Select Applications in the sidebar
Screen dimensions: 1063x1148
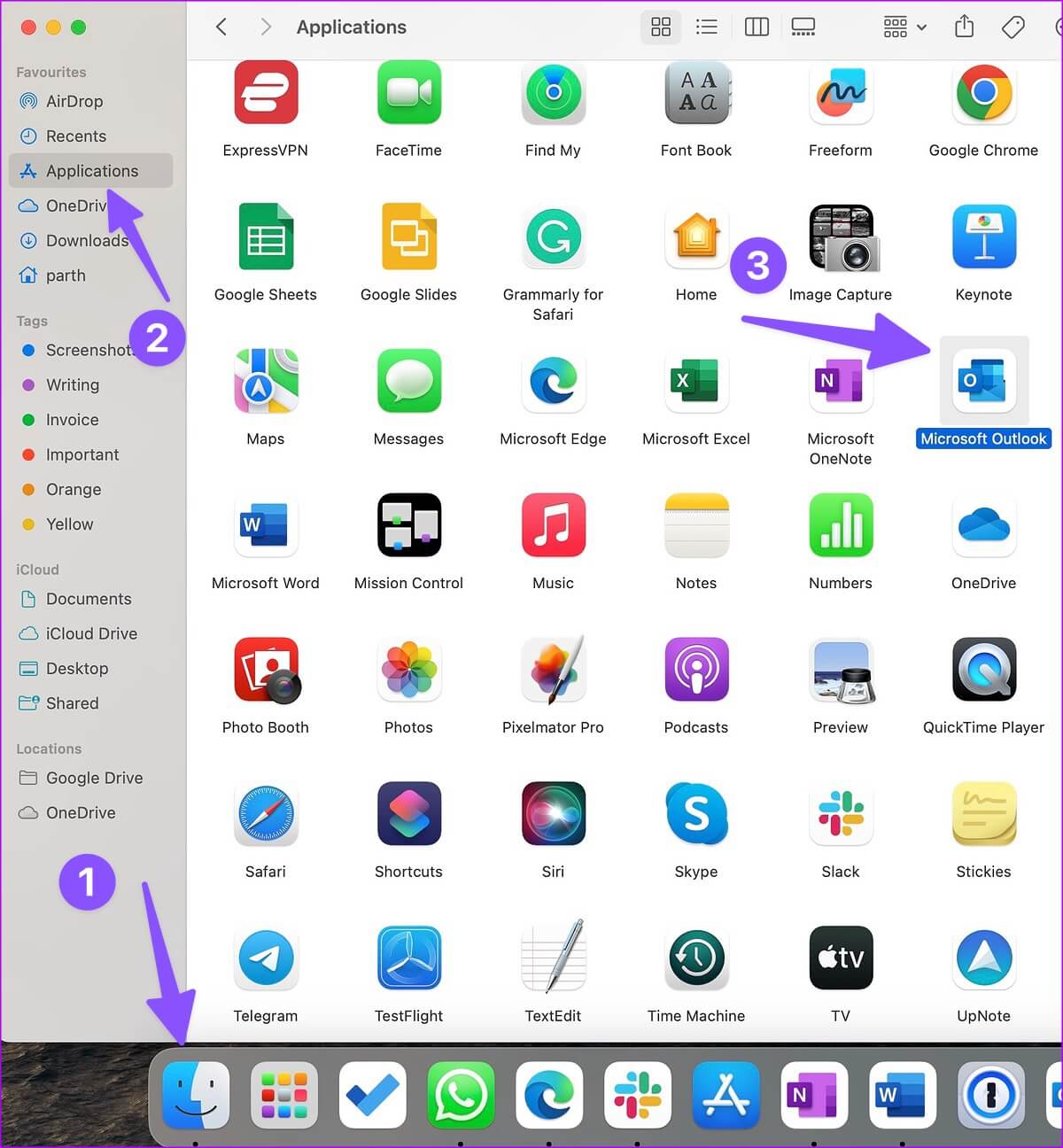point(90,171)
